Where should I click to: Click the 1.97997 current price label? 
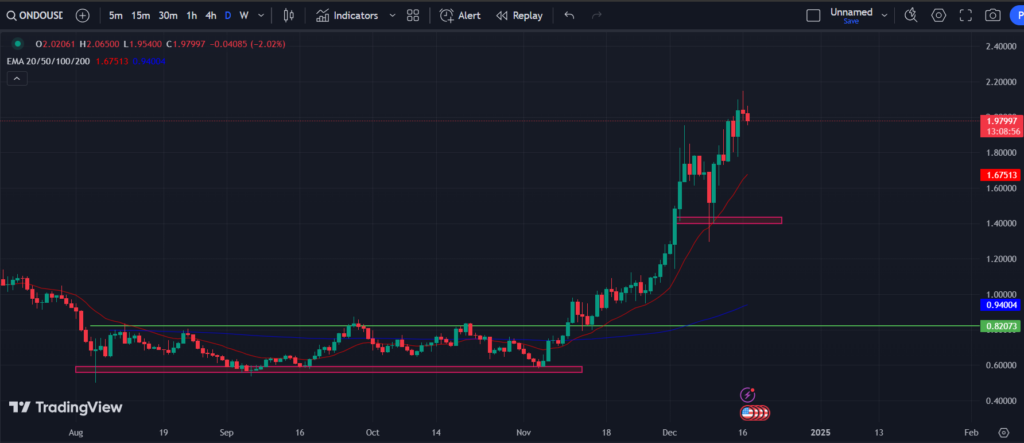pyautogui.click(x=1002, y=121)
